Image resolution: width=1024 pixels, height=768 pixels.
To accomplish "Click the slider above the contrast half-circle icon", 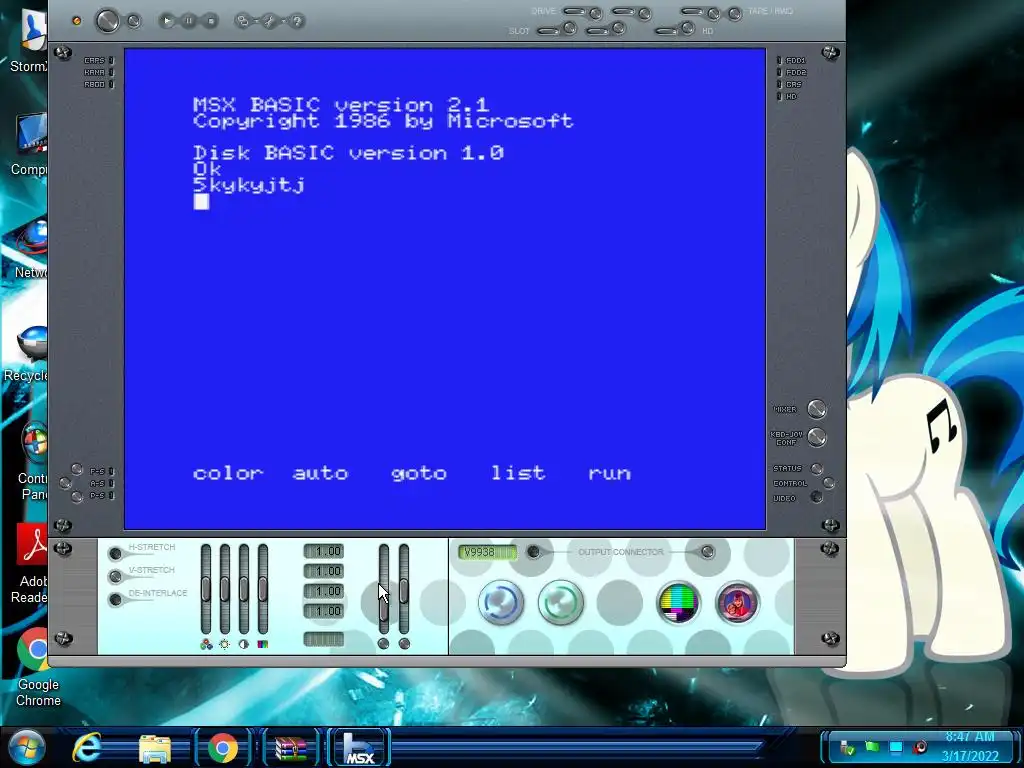I will [244, 589].
